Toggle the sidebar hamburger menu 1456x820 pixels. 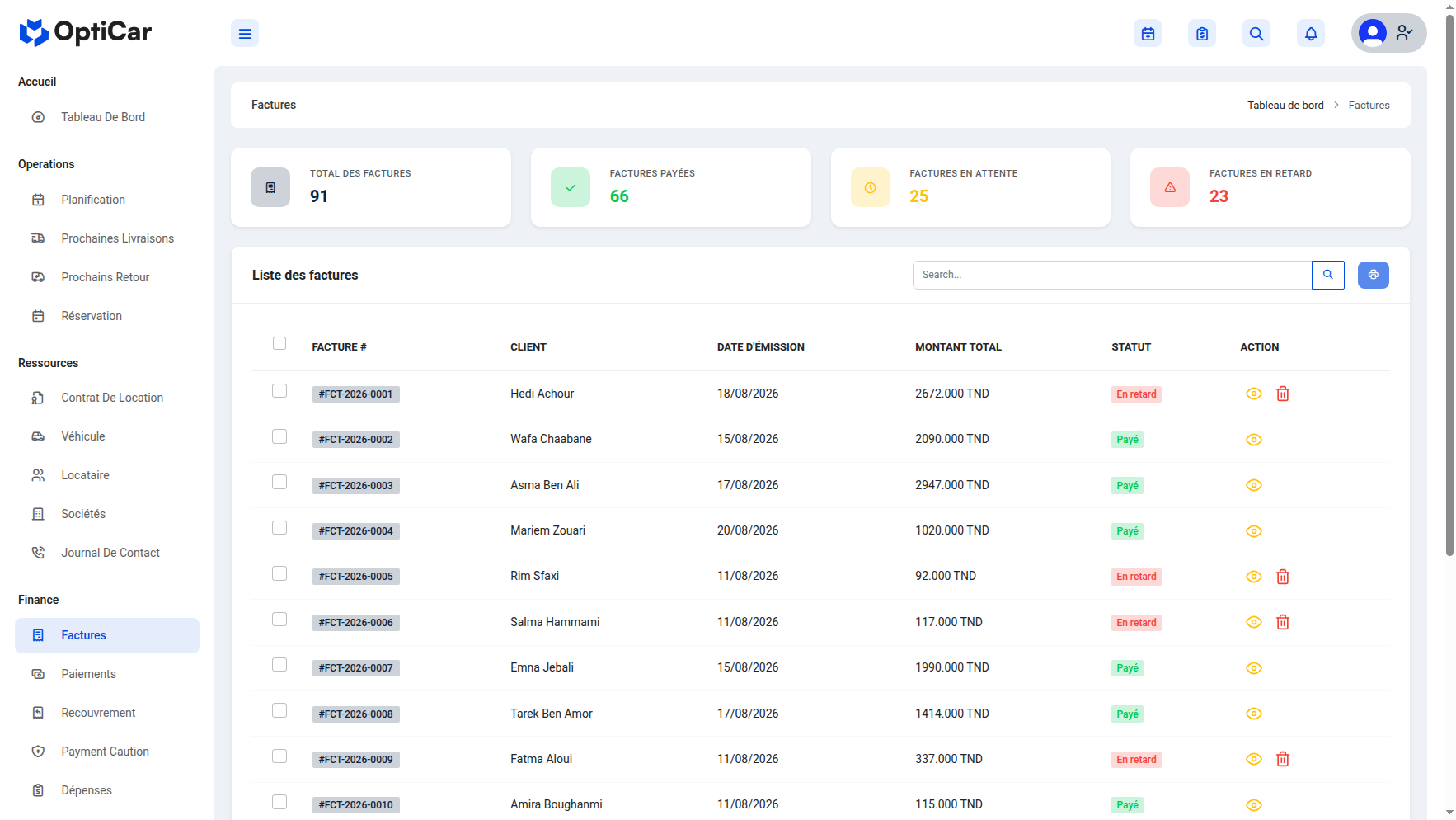coord(245,34)
